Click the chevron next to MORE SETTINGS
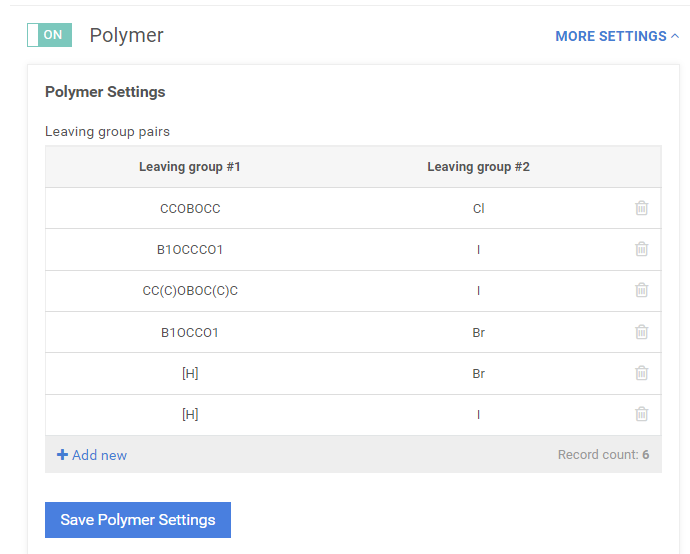 [675, 36]
